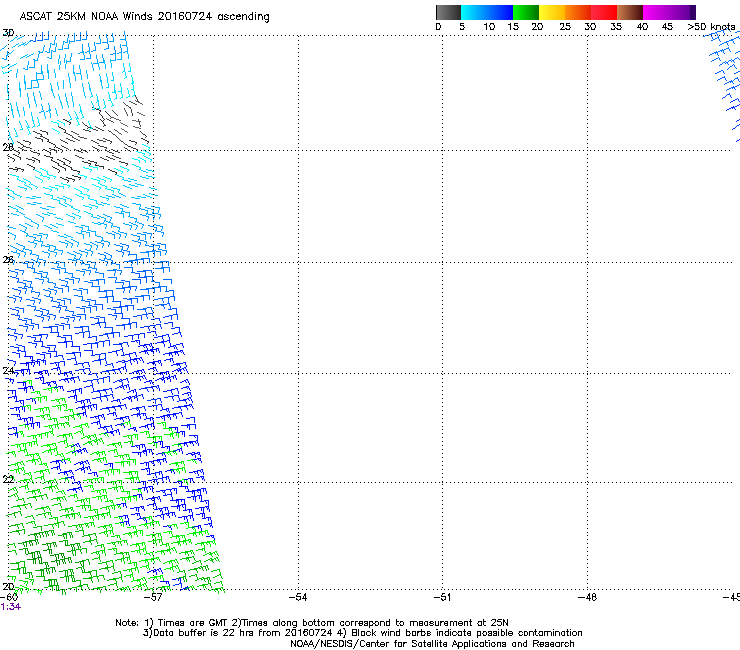Click the red 30-35 knots color bar segment

point(604,12)
